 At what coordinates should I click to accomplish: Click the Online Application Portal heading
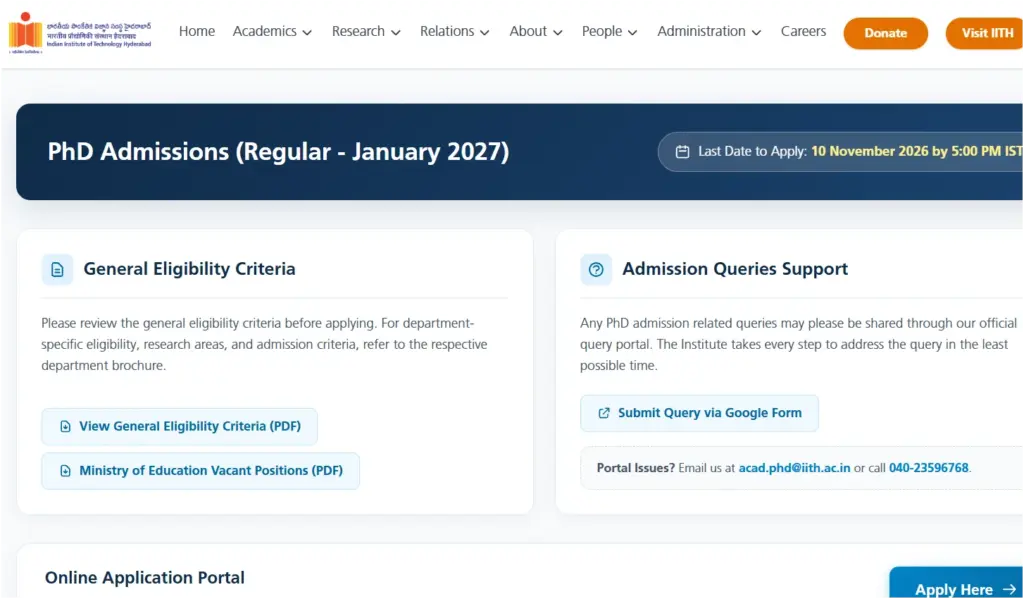(145, 578)
